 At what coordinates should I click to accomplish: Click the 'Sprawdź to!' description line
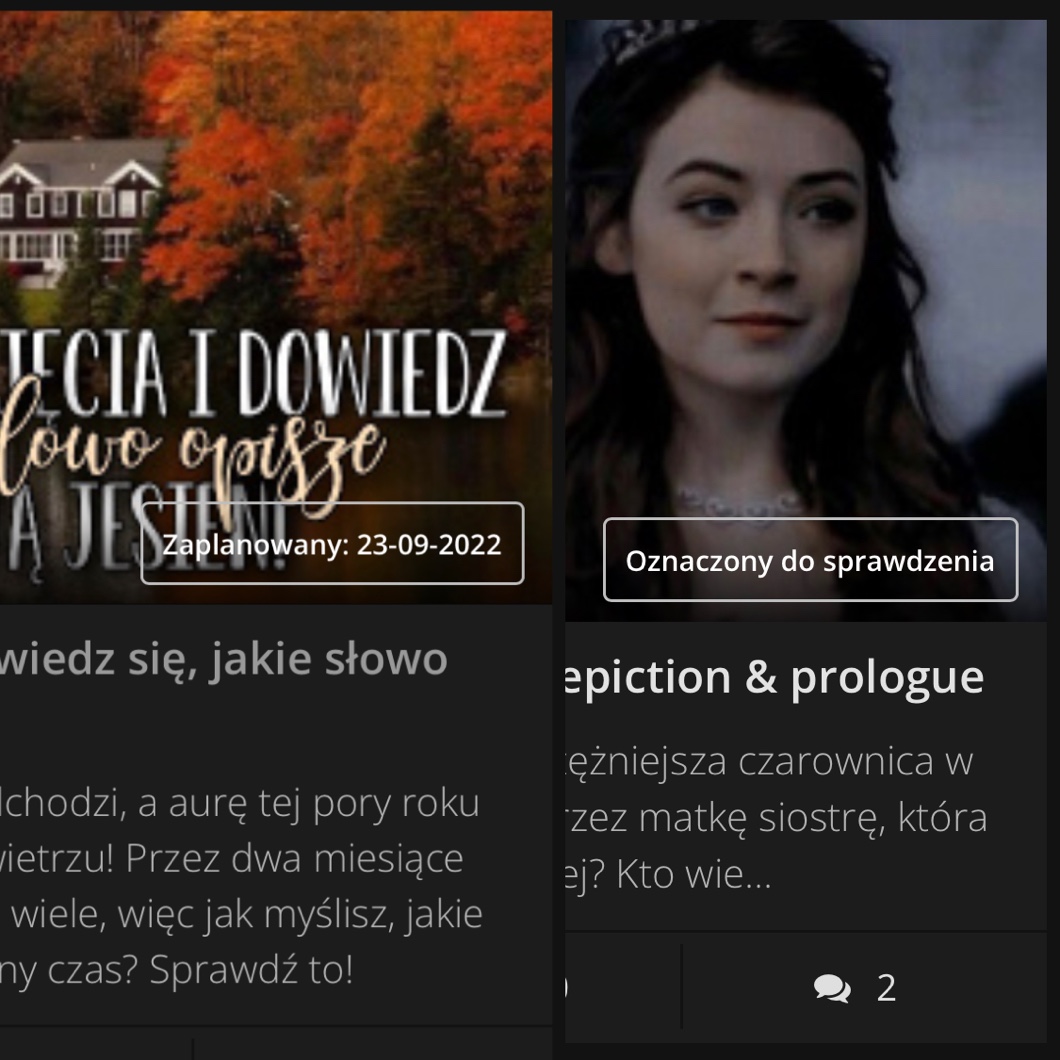tap(251, 969)
